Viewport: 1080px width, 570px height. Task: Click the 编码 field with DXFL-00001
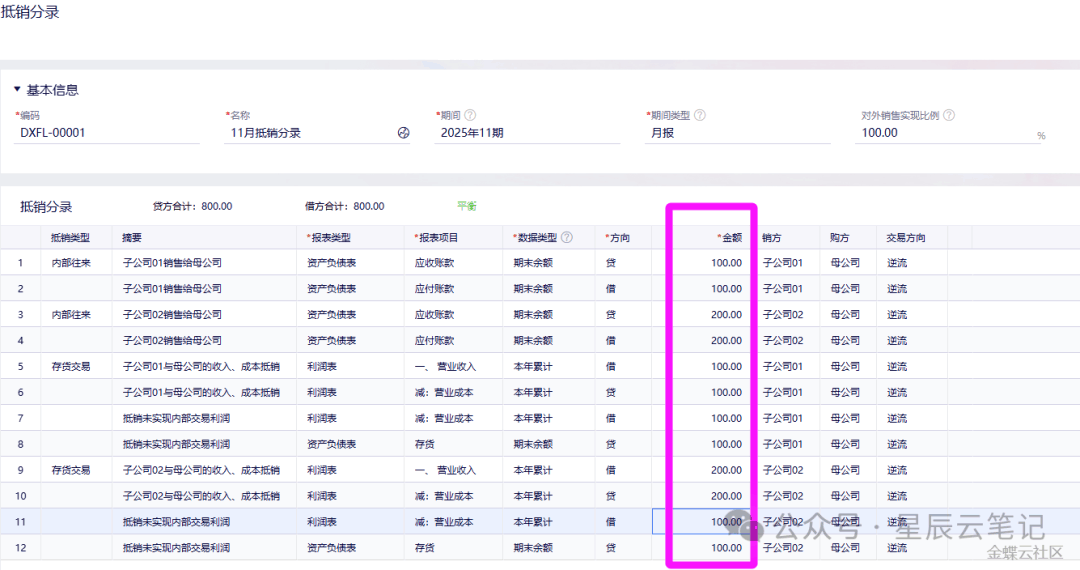pyautogui.click(x=80, y=133)
